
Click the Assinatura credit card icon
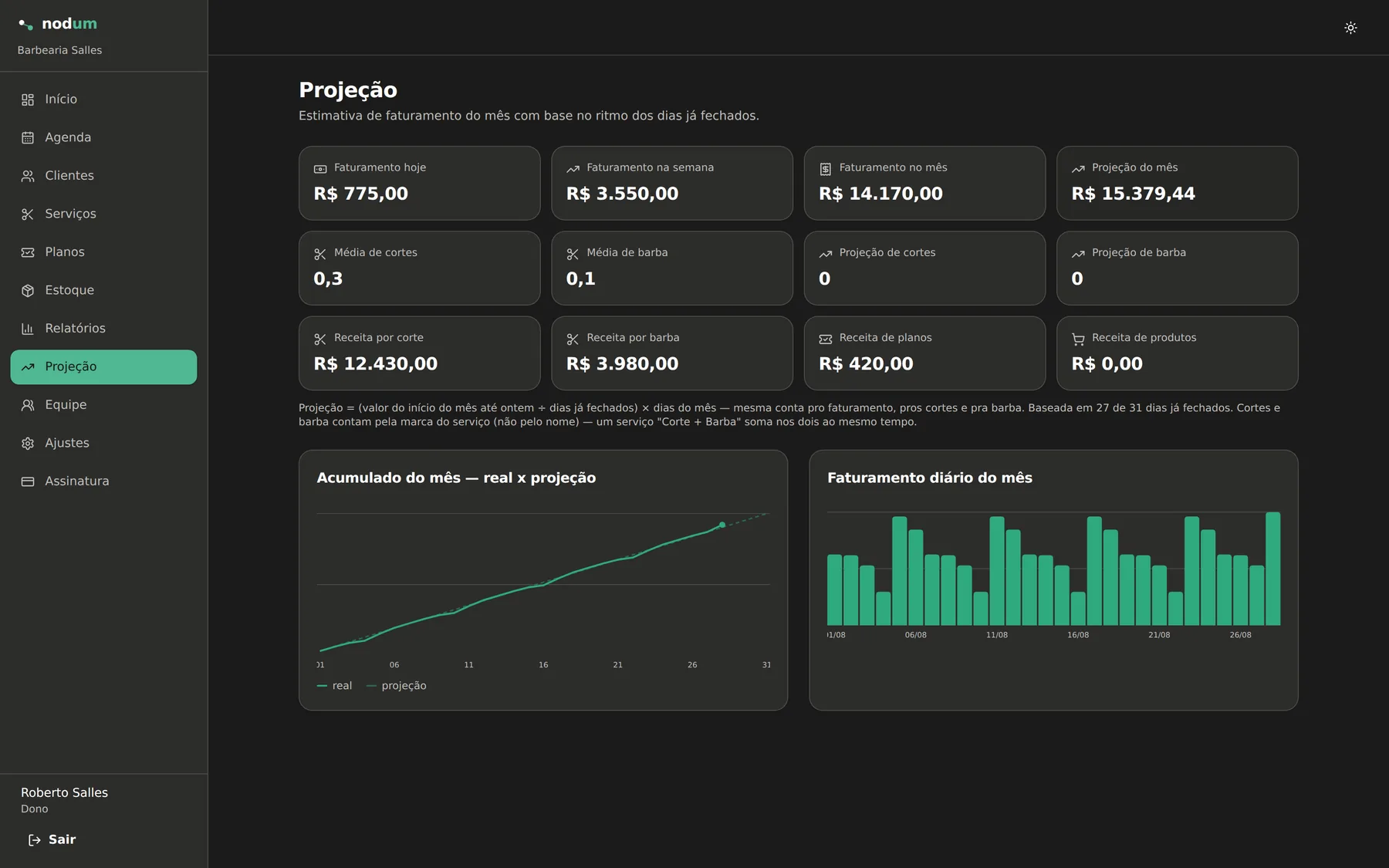point(28,481)
